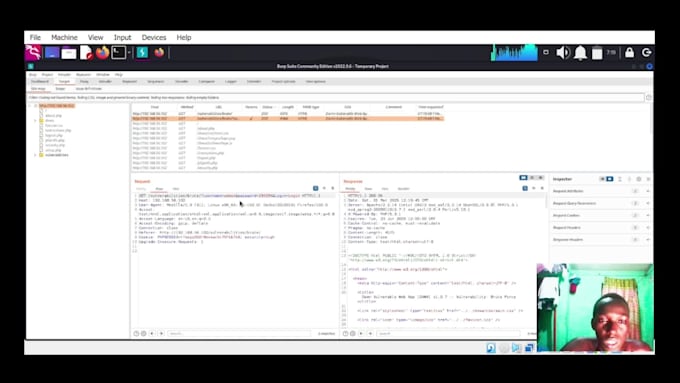Click the help icon beside filter bar

click(x=648, y=98)
